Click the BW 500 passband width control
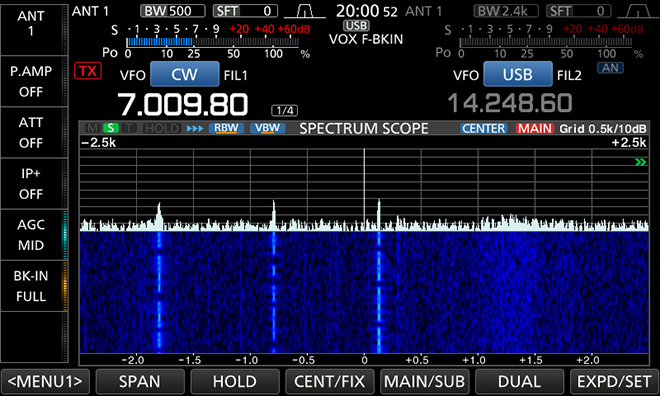Viewport: 660px width, 396px height. tap(173, 11)
